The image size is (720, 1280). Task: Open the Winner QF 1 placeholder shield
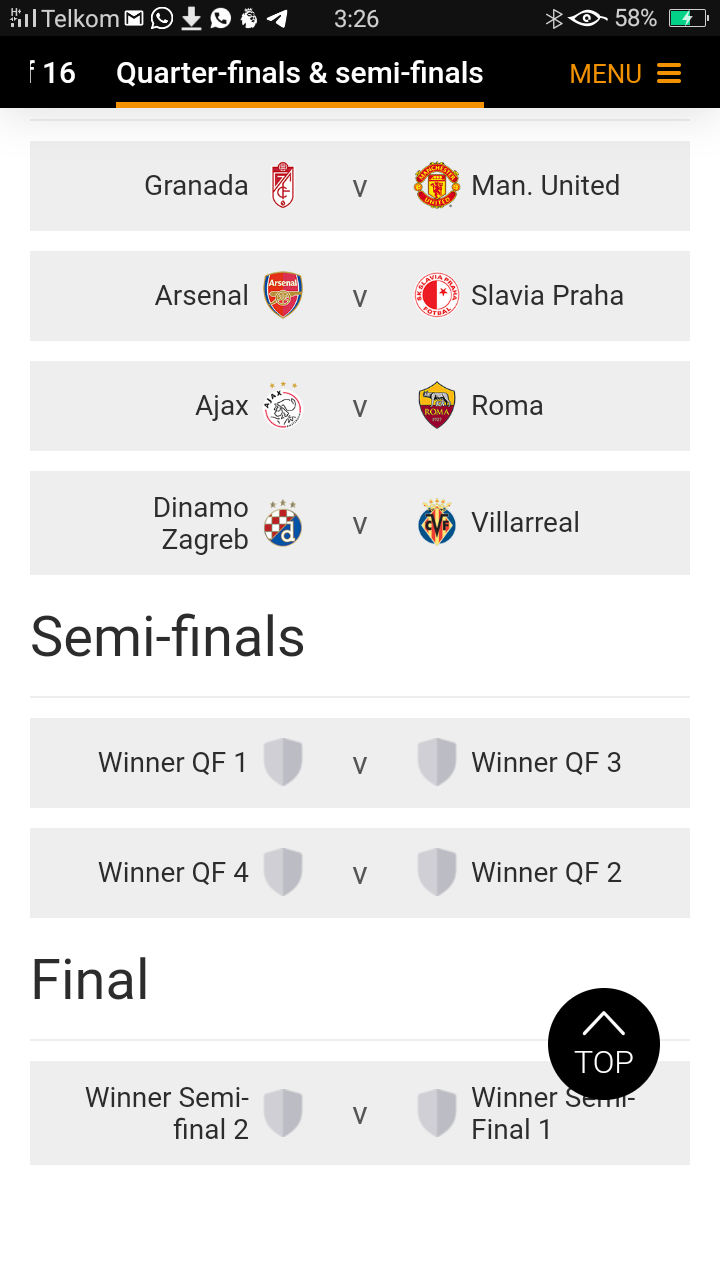pos(283,762)
